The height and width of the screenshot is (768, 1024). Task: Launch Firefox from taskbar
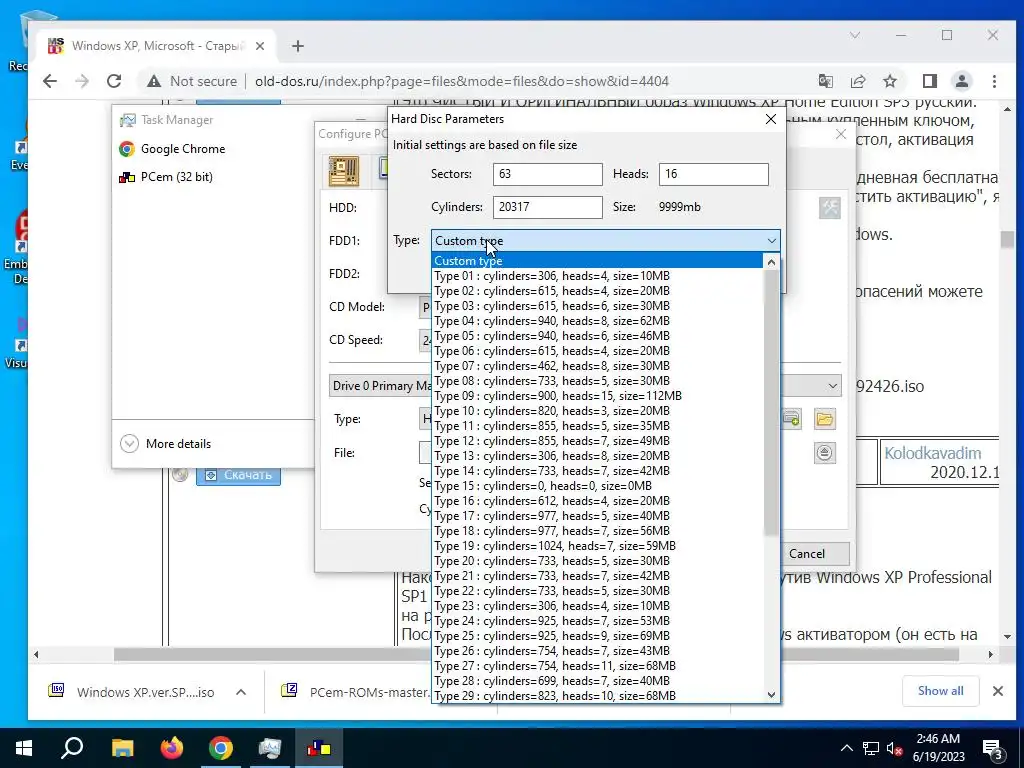(172, 748)
